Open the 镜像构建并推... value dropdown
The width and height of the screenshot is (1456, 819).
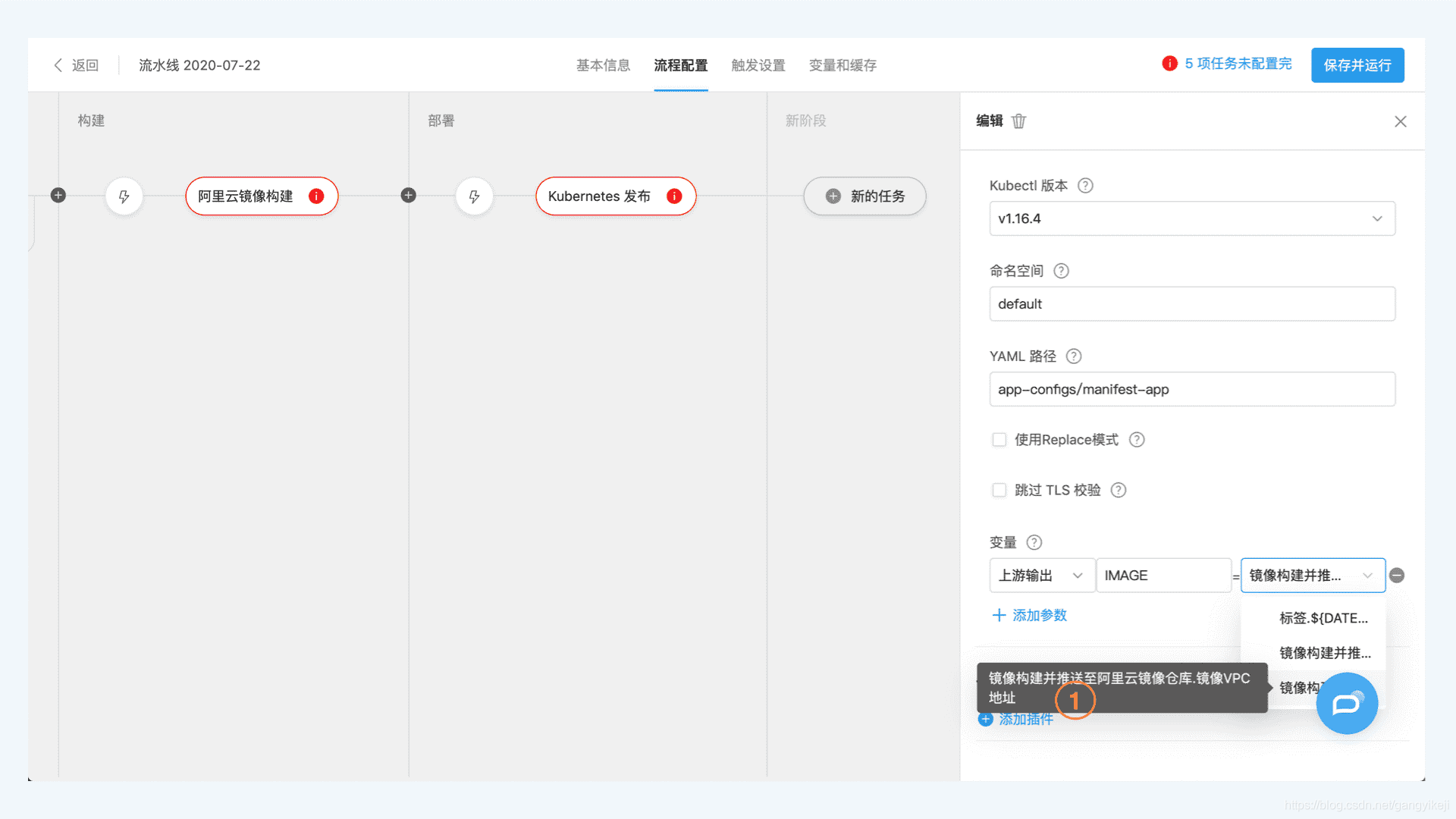(1313, 576)
